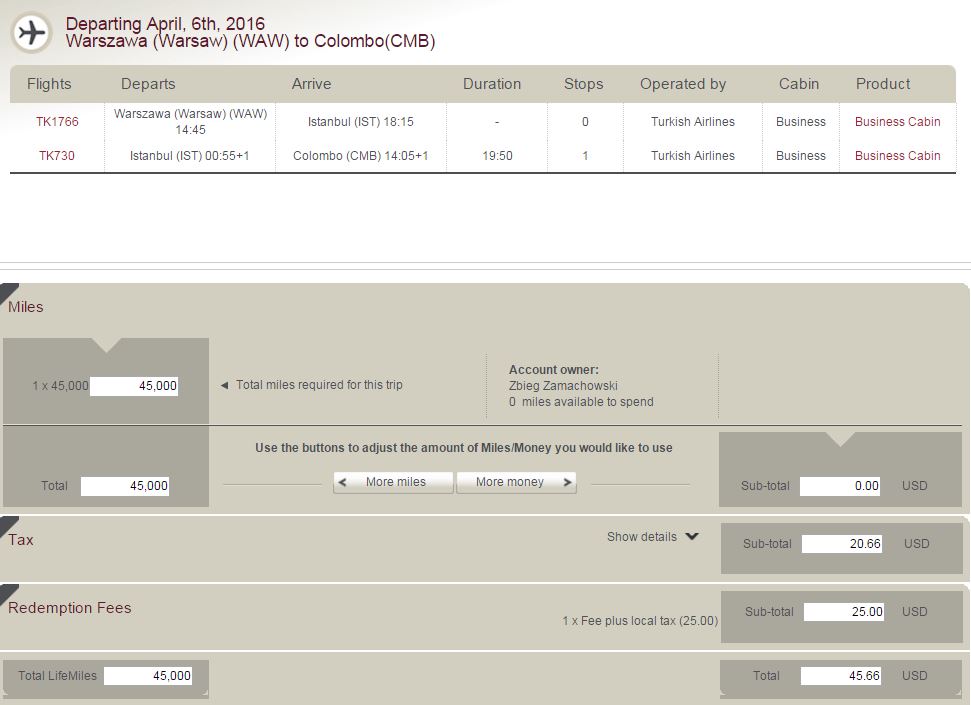Click the right arrow on More money
Screen dimensions: 971x705
point(567,482)
